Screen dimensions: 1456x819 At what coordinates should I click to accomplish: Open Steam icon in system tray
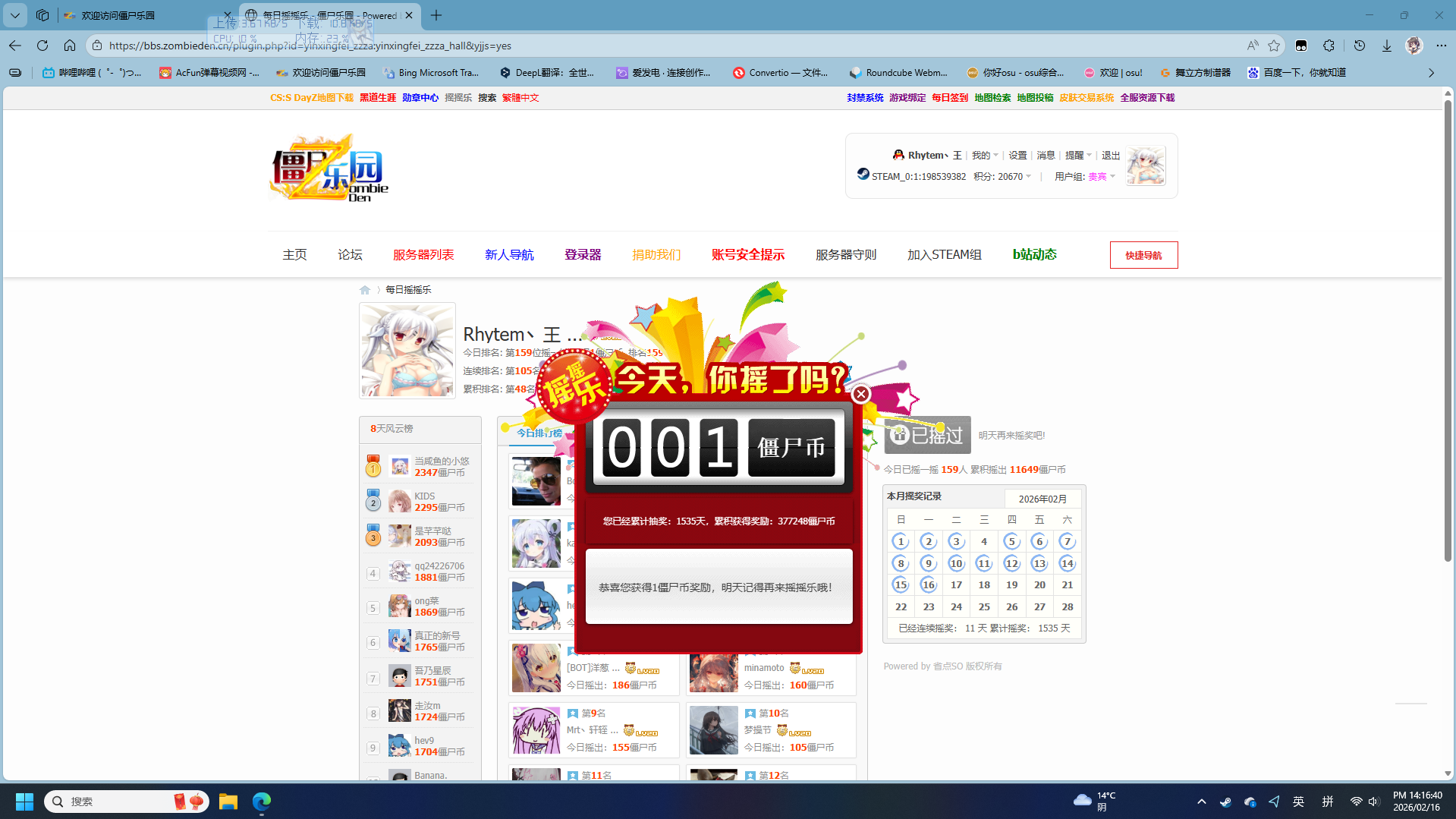[x=1225, y=802]
